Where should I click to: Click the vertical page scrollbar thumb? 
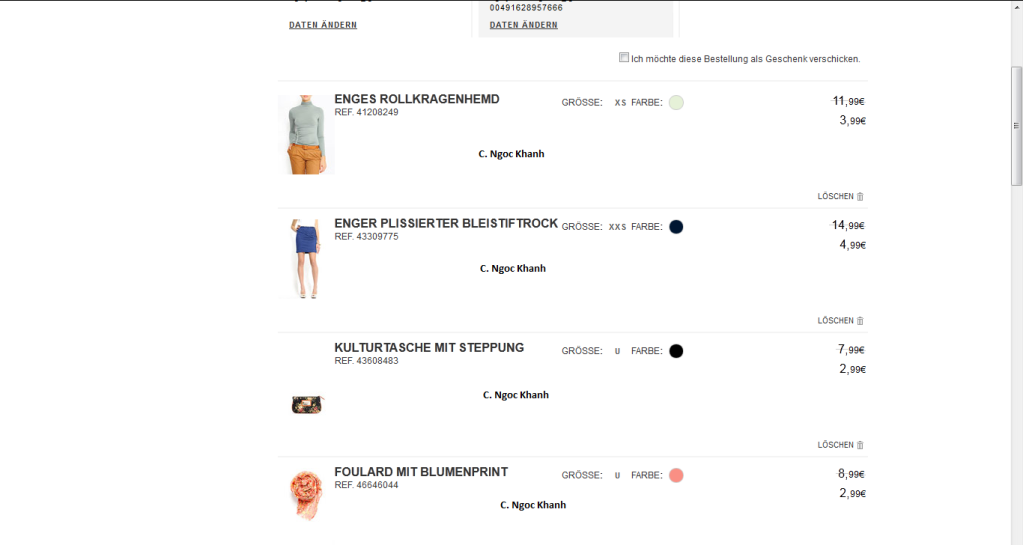(x=1016, y=125)
